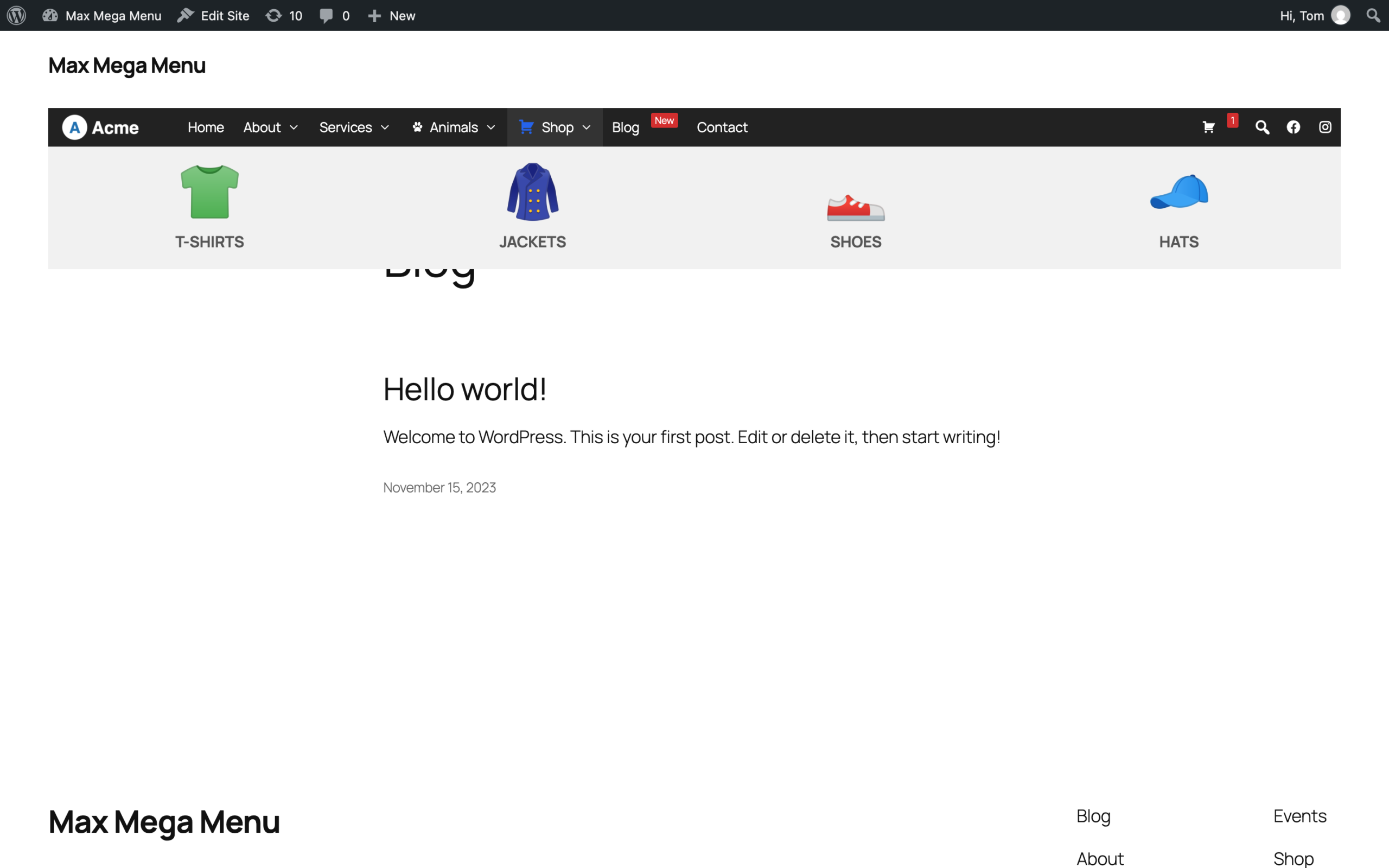Open the HATS category link
The width and height of the screenshot is (1389, 868).
pos(1179,242)
